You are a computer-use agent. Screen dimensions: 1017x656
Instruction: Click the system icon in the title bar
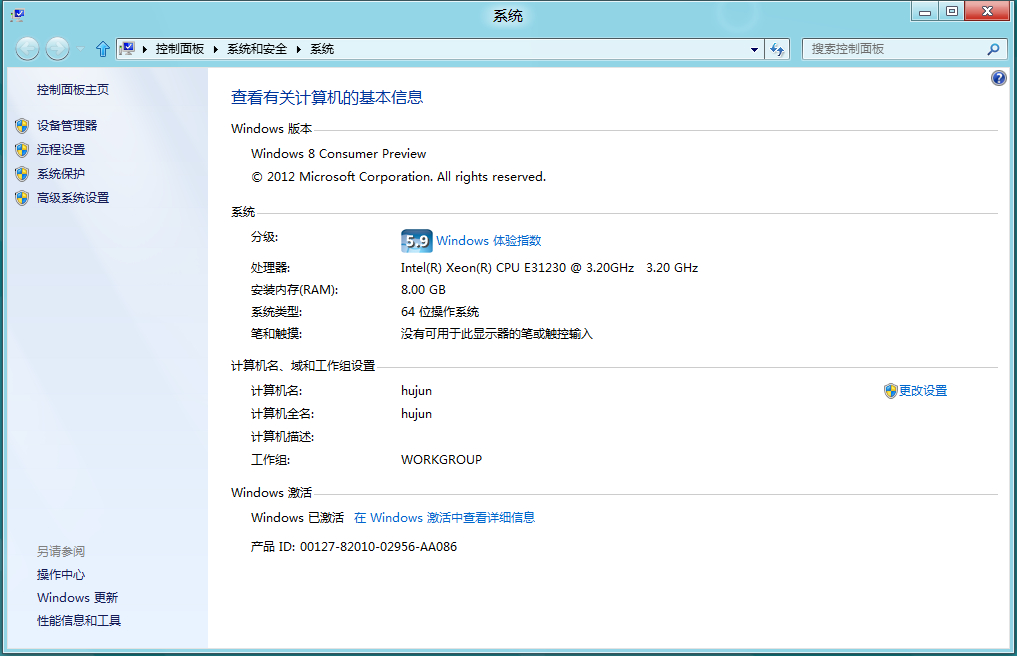18,15
